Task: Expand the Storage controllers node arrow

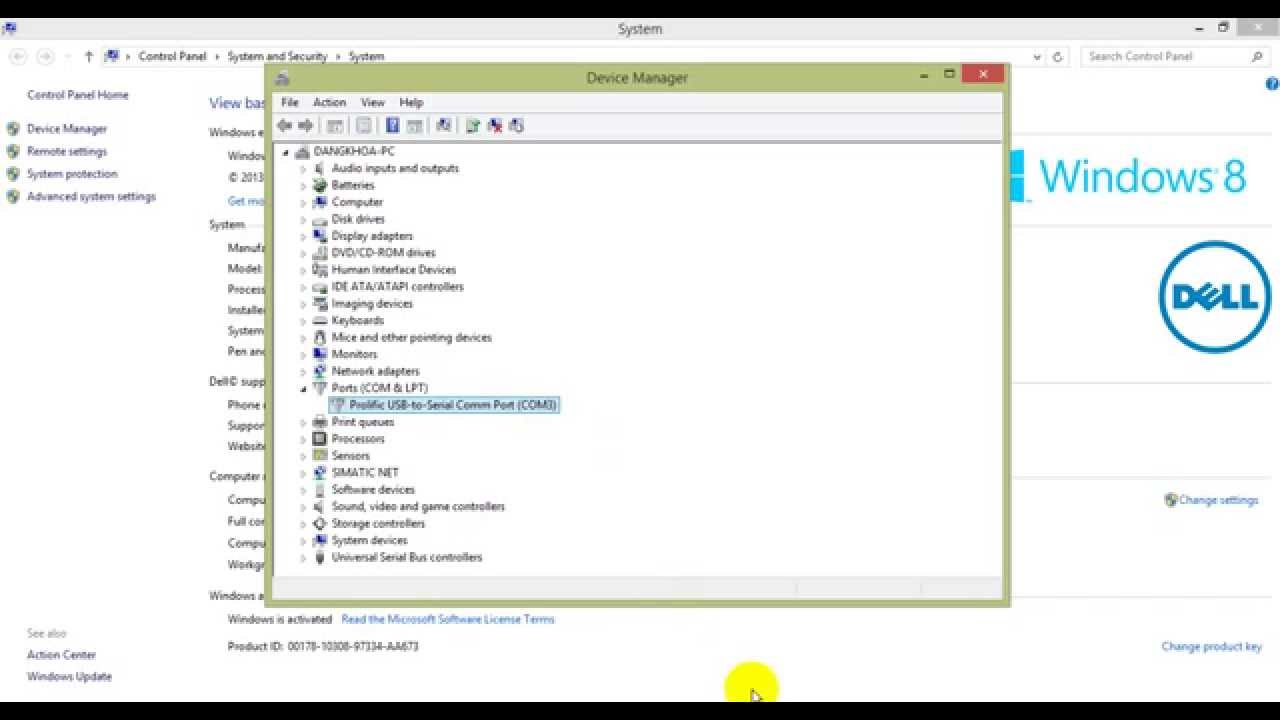Action: pyautogui.click(x=303, y=523)
